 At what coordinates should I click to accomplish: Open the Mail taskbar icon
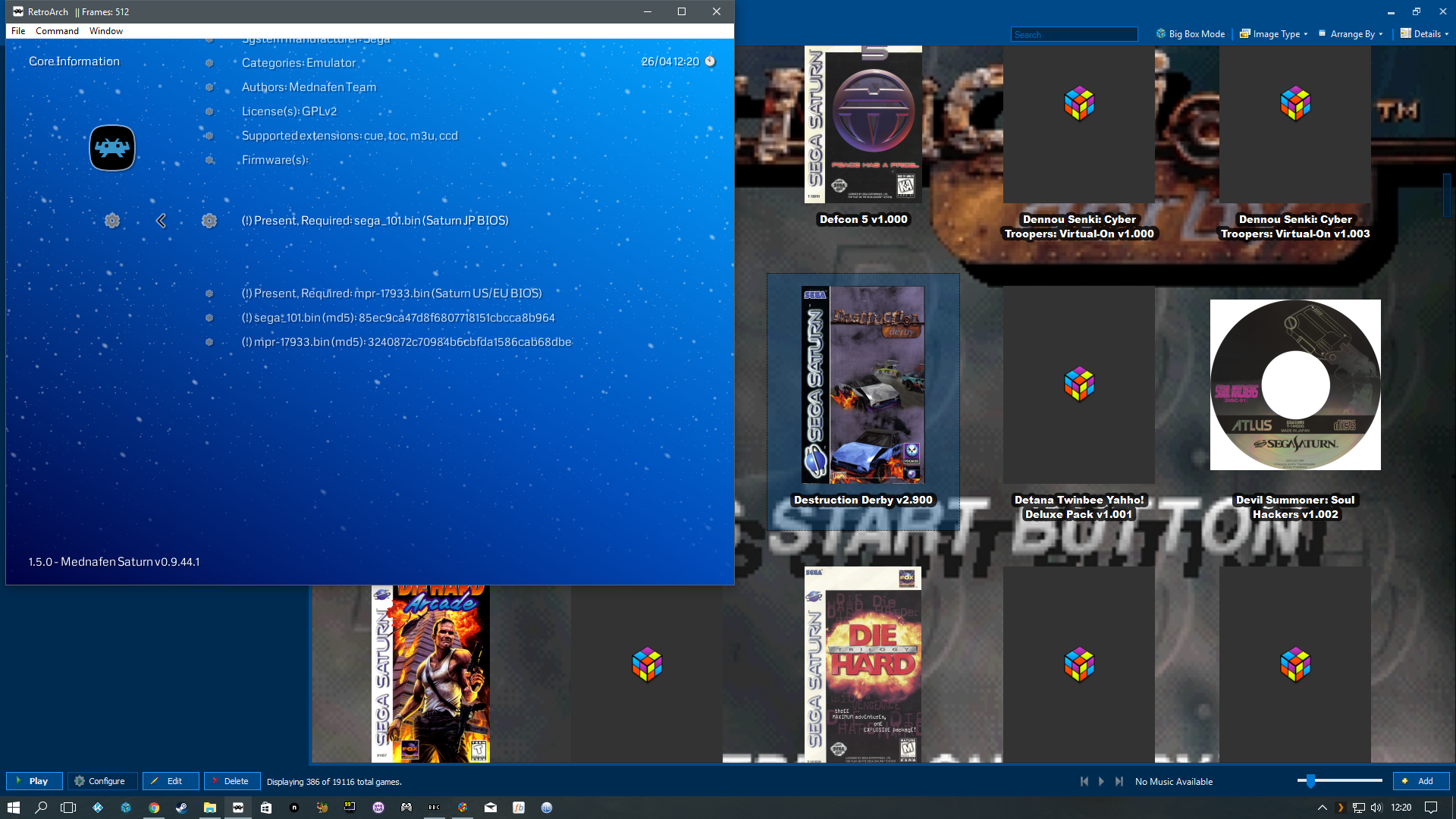(491, 808)
